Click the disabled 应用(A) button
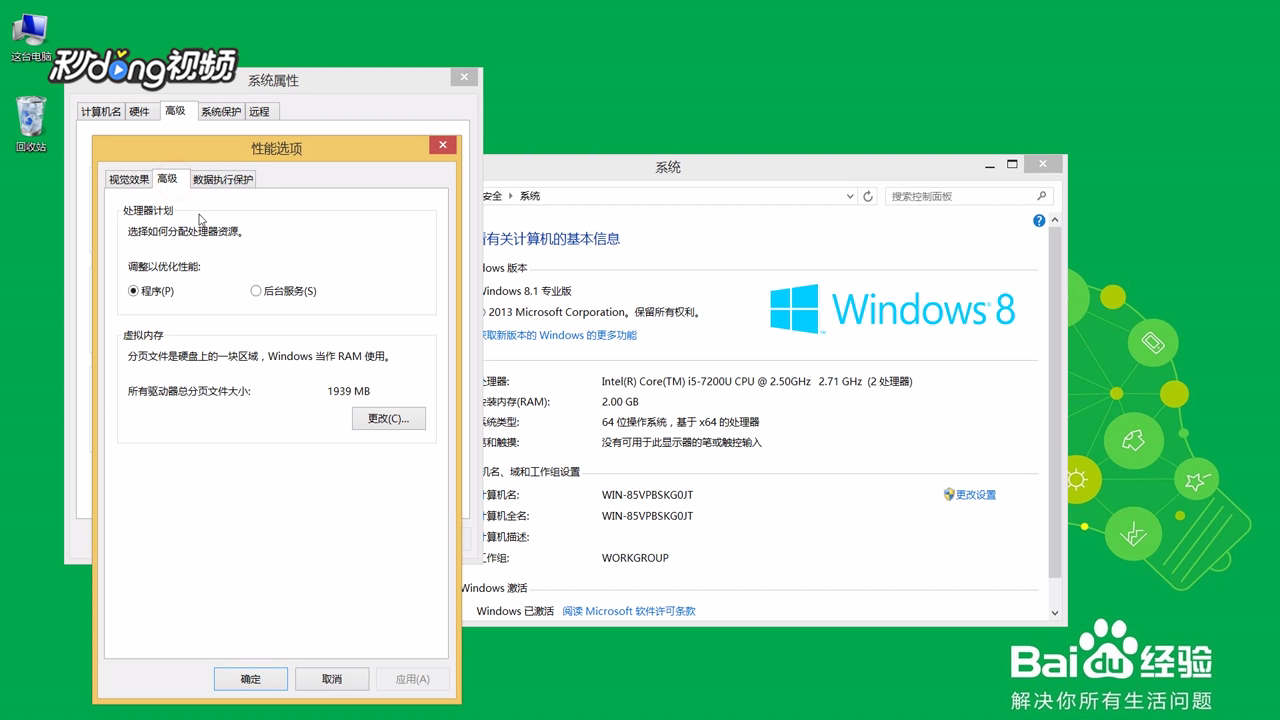1280x720 pixels. coord(413,679)
